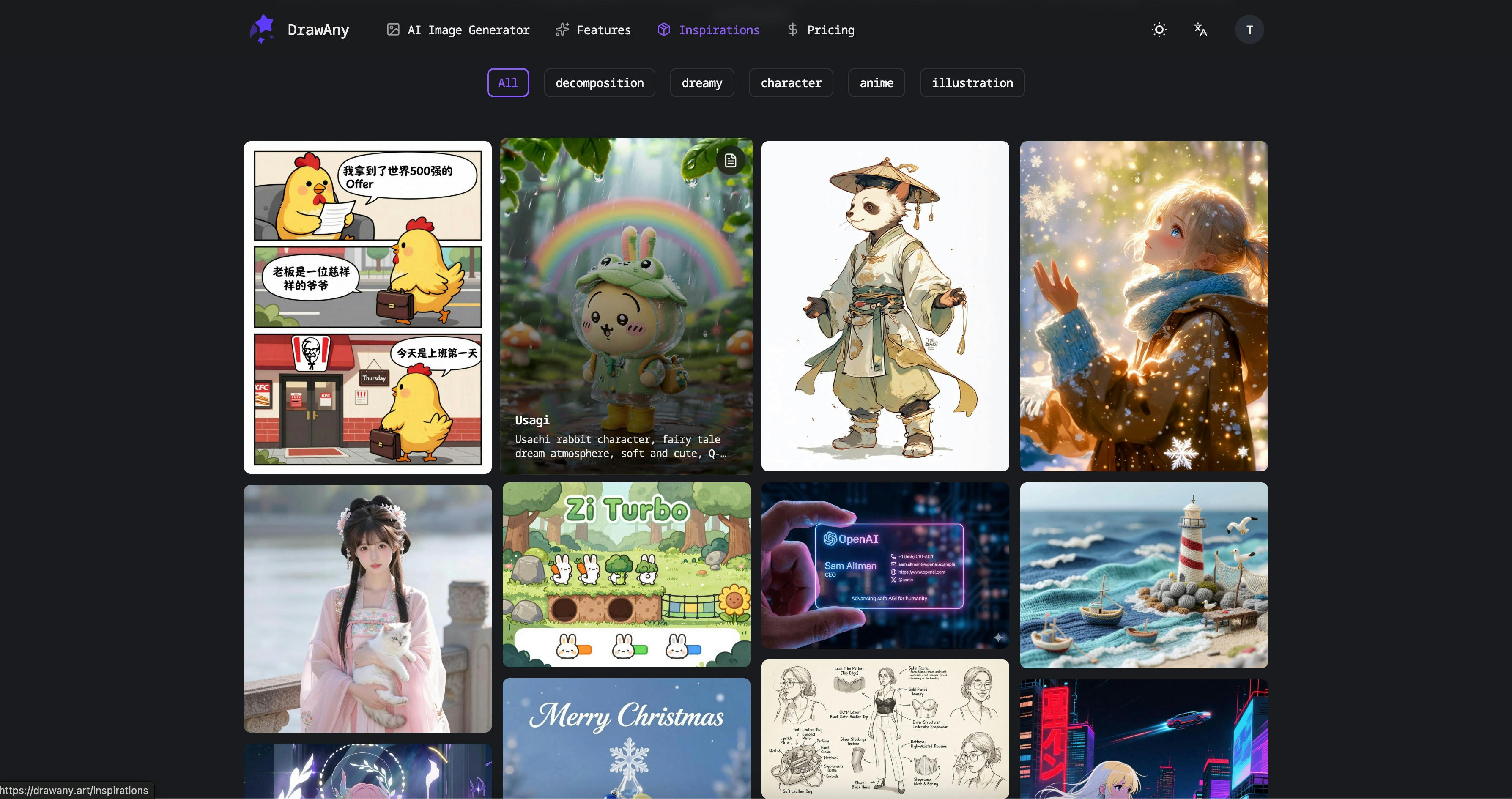
Task: Click the DrawAny brand name link
Action: point(318,30)
